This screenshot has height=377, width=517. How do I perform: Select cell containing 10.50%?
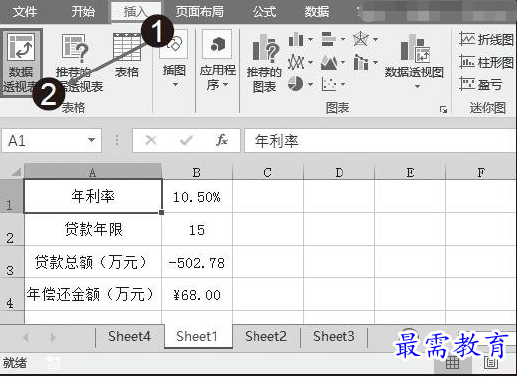(x=197, y=196)
